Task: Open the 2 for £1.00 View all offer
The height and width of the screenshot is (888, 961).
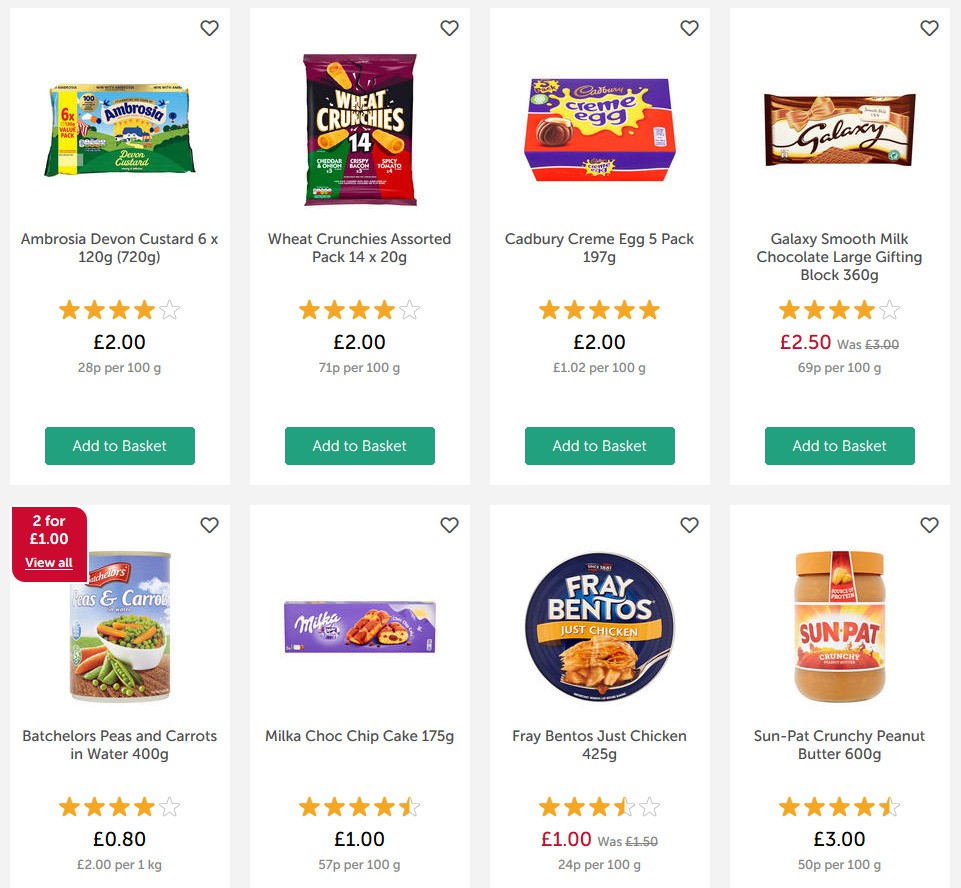Action: pos(48,562)
